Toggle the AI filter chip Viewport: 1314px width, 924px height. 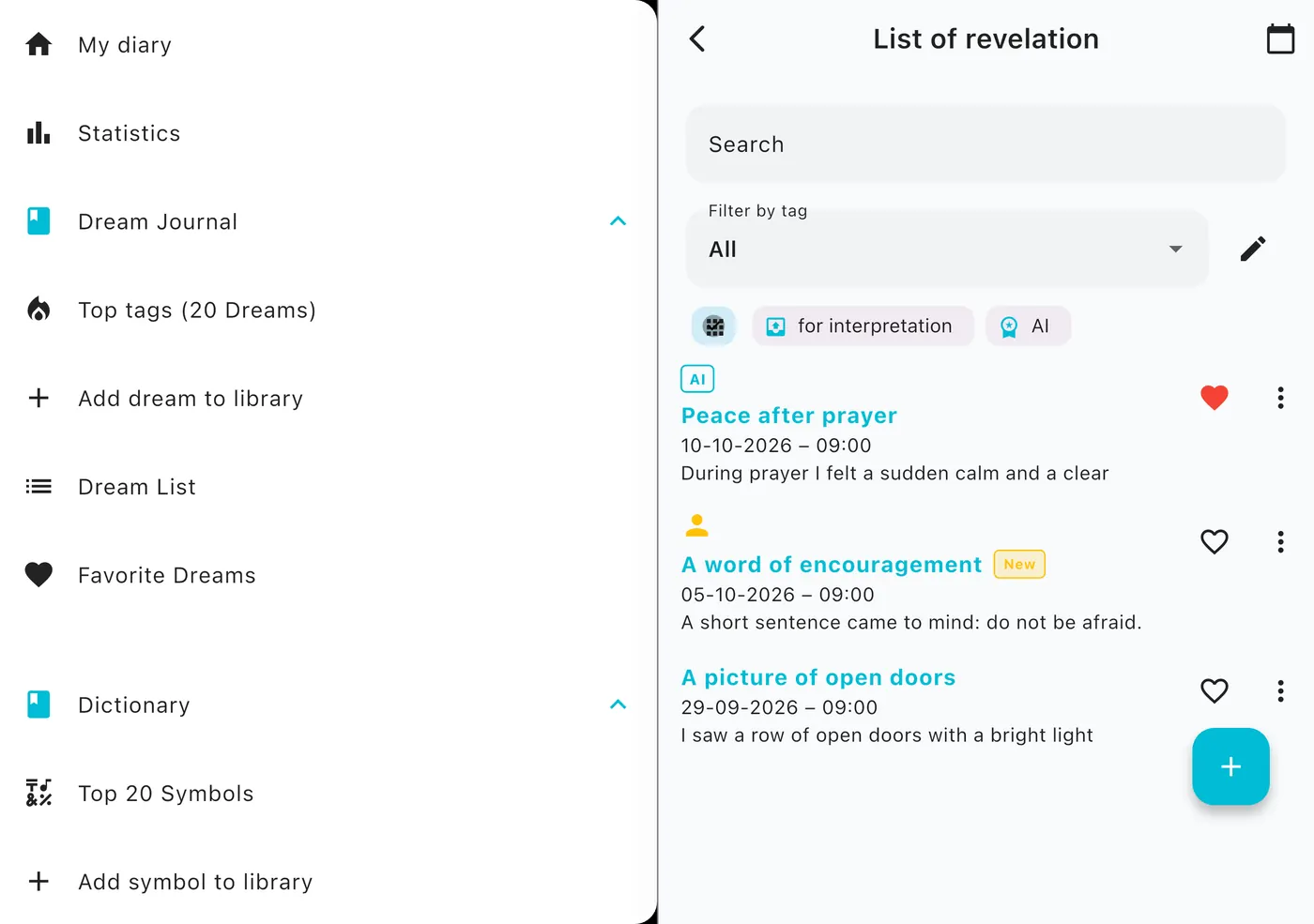(1028, 326)
